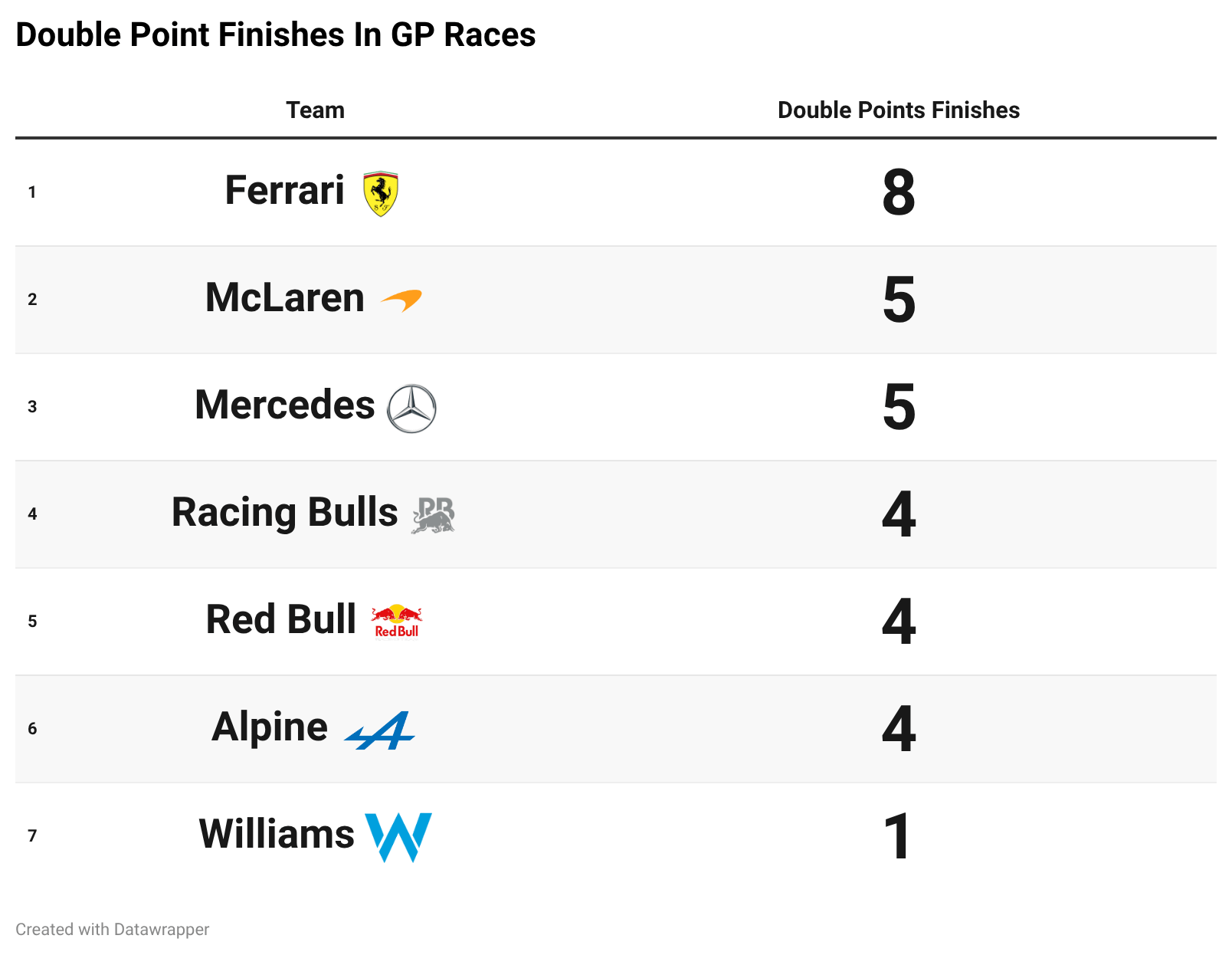
Task: Click the Mercedes team name text
Action: [x=285, y=405]
